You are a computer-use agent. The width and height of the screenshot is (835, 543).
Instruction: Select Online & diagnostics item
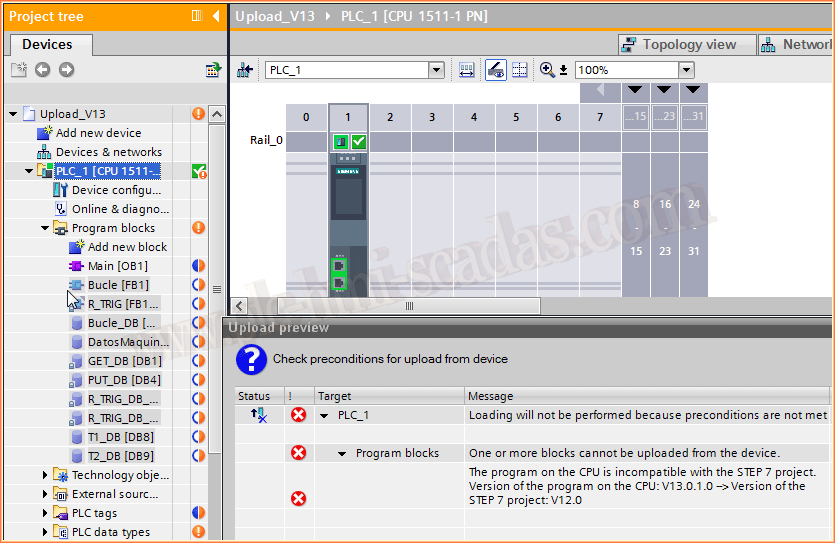120,209
